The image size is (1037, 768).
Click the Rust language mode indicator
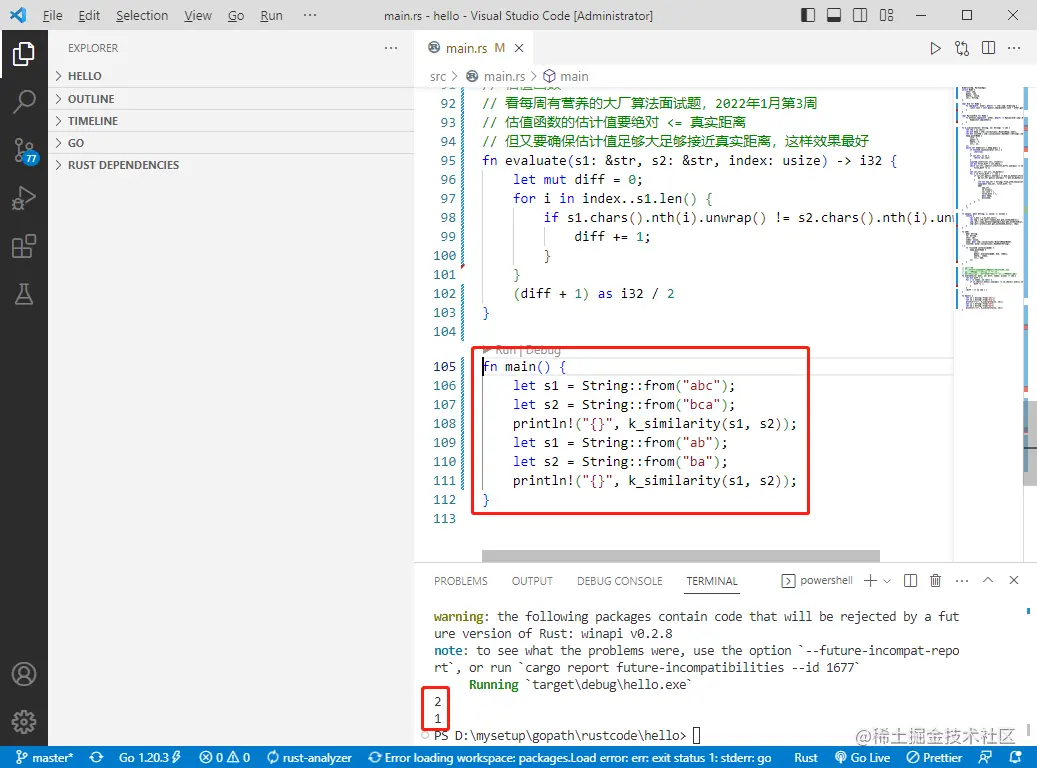click(806, 757)
